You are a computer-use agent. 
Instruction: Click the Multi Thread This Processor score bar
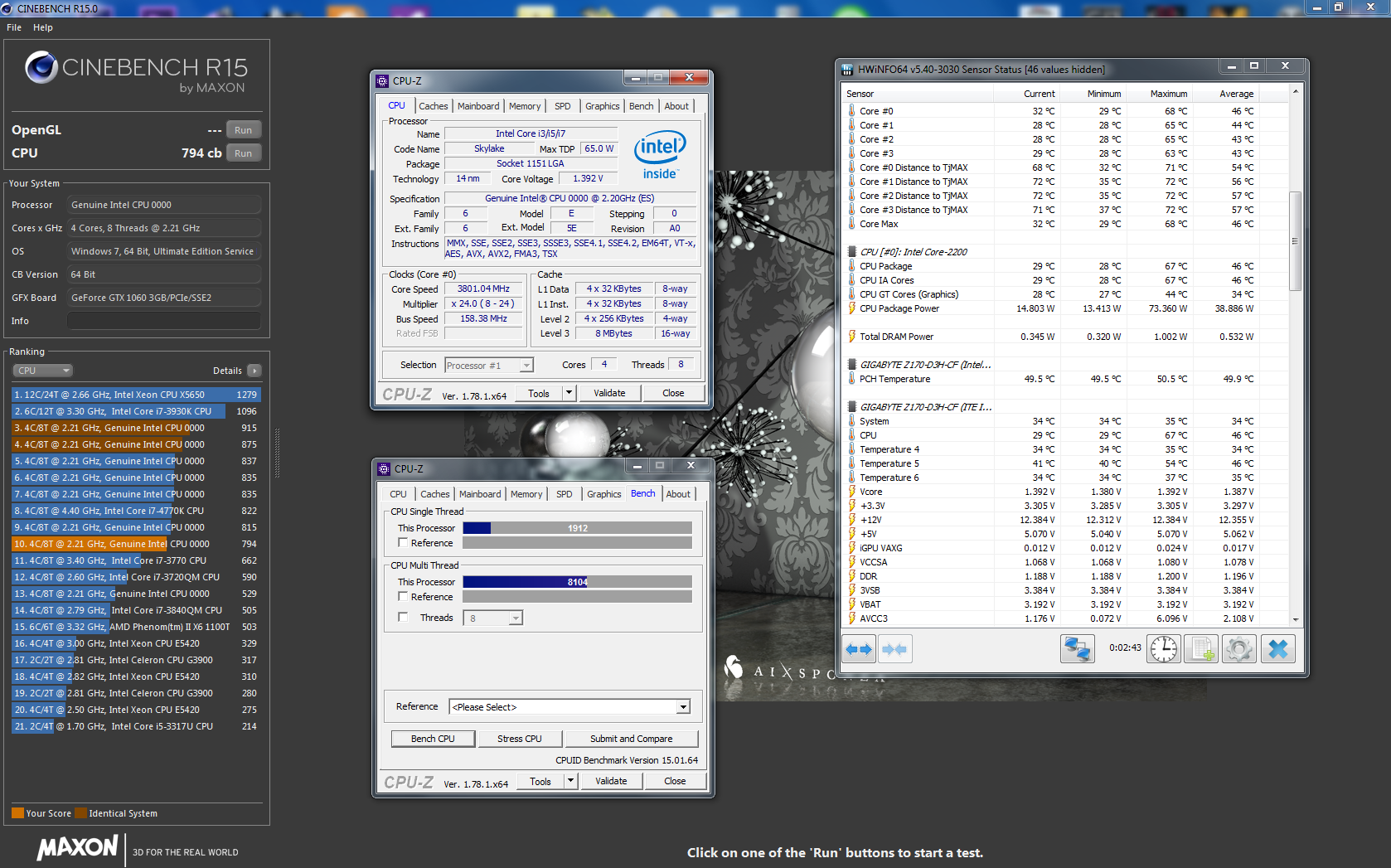pos(577,582)
